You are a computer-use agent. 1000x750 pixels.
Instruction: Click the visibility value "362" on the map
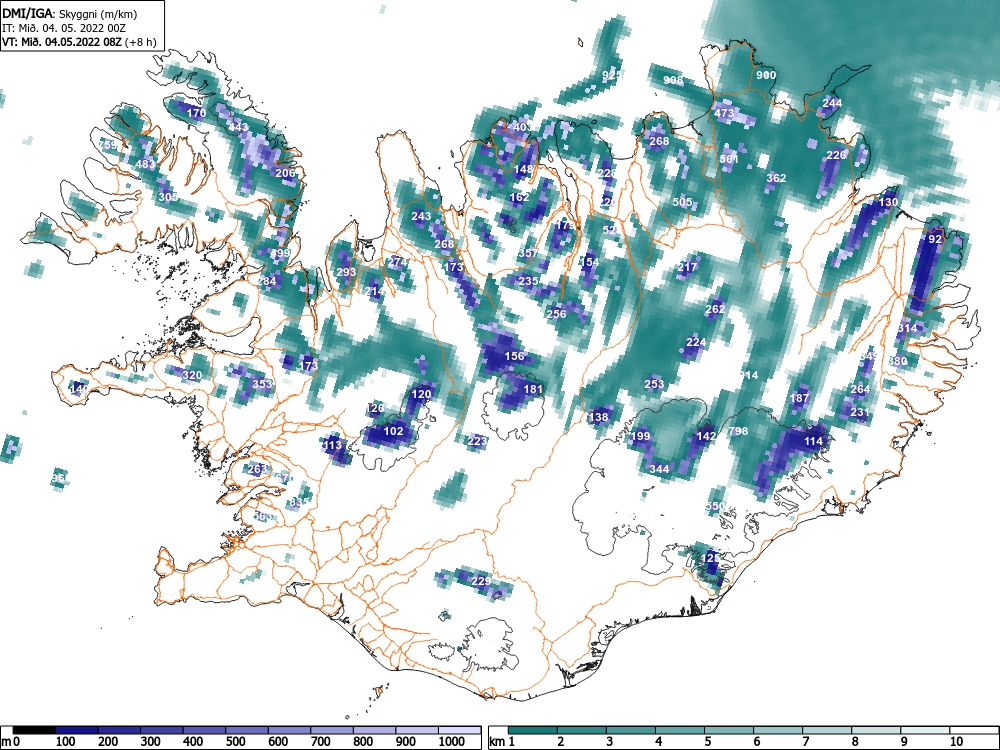[776, 178]
